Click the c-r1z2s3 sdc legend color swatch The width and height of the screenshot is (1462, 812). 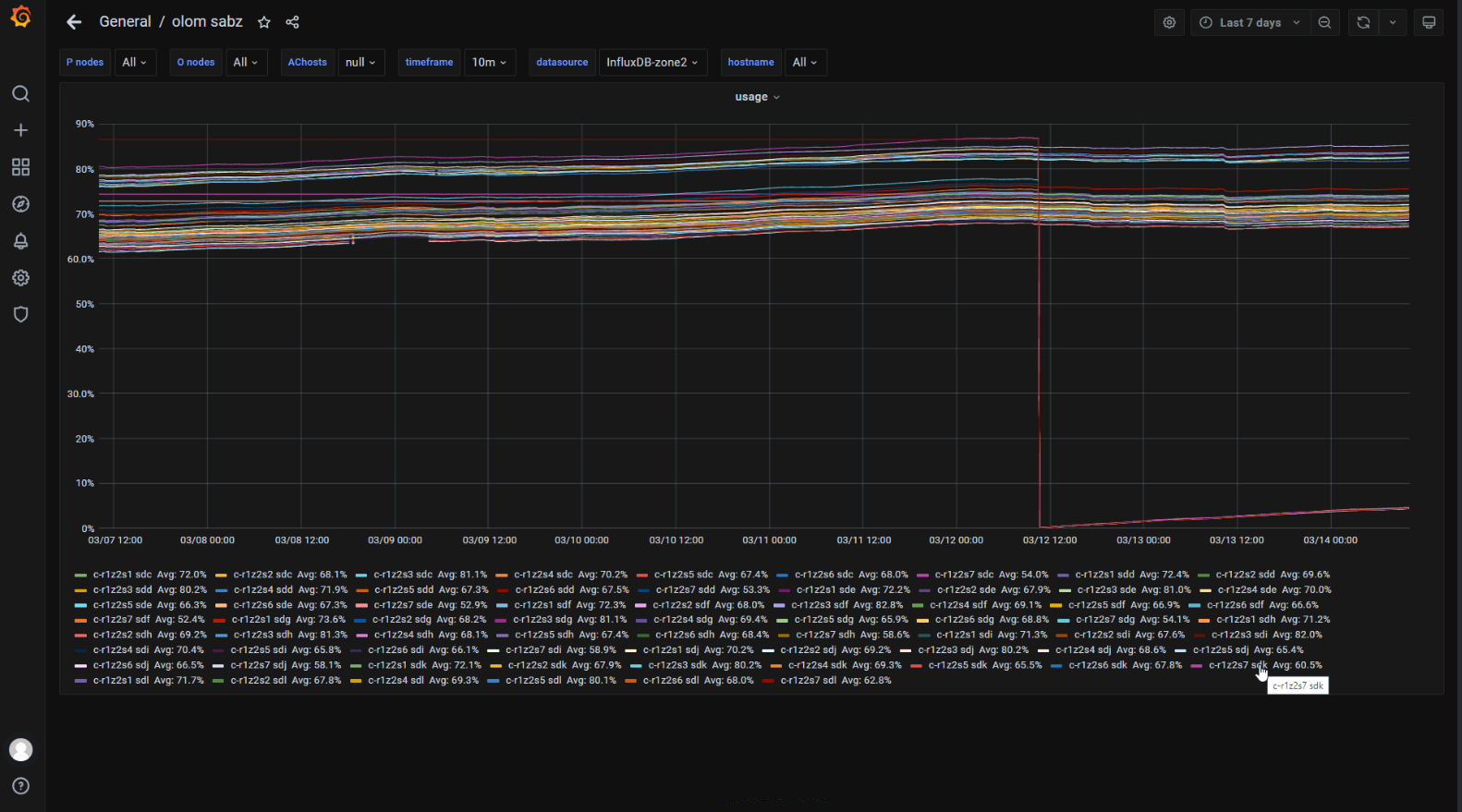click(361, 576)
